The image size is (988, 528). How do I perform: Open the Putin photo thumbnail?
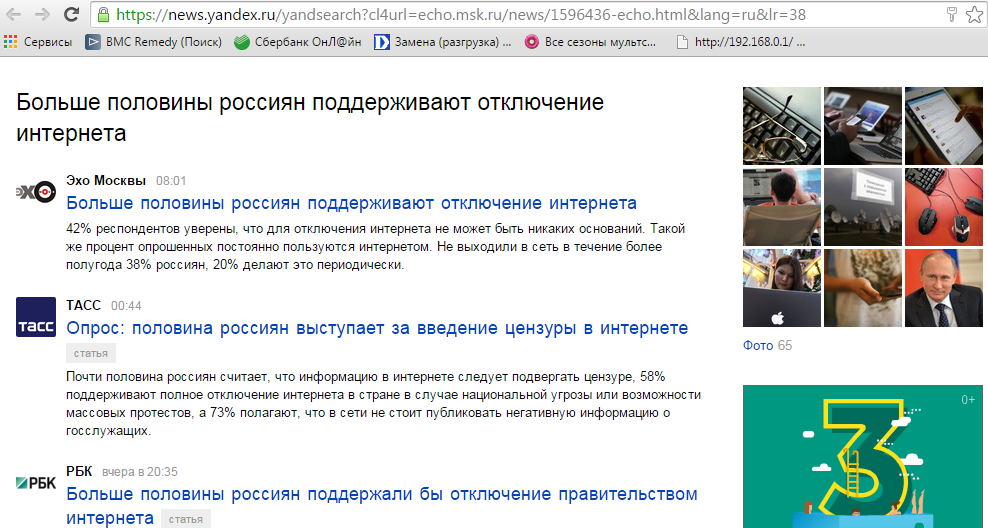(945, 290)
